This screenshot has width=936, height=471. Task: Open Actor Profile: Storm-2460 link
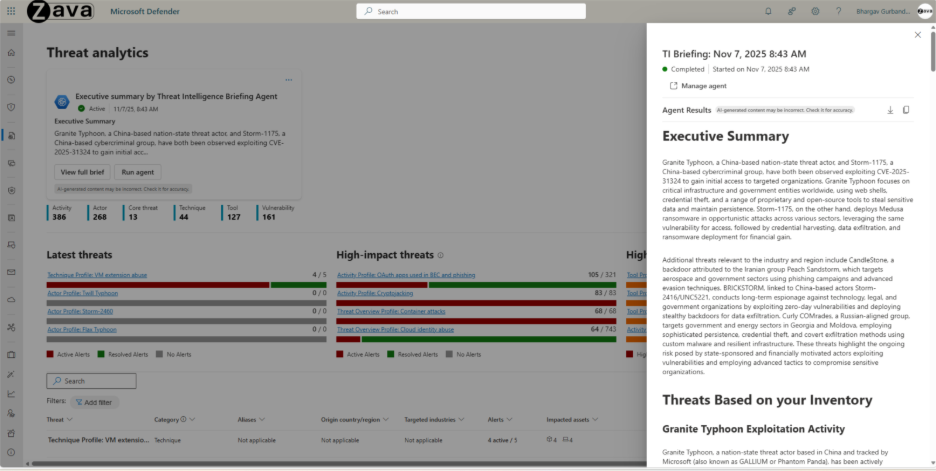80,311
